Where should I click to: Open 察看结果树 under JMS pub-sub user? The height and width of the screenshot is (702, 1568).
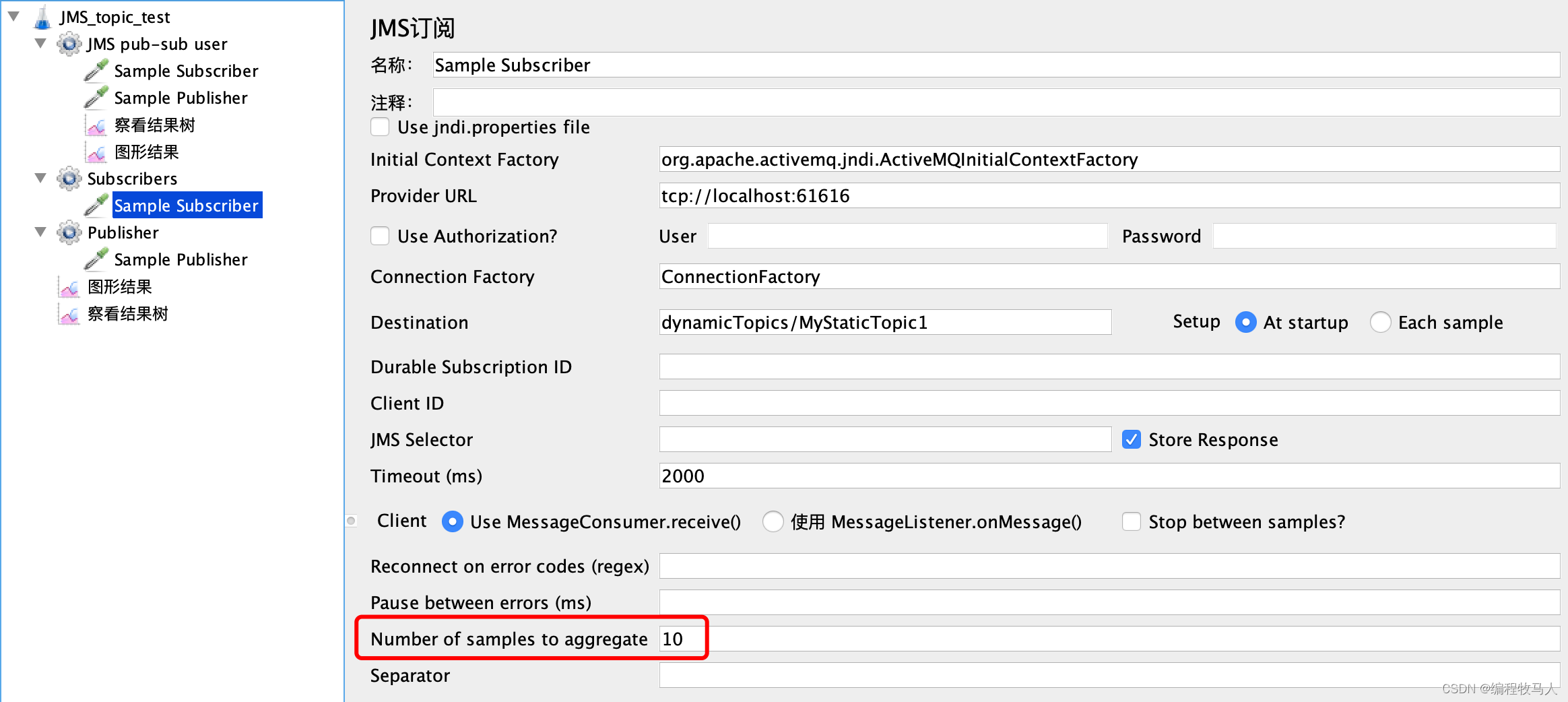(x=154, y=125)
